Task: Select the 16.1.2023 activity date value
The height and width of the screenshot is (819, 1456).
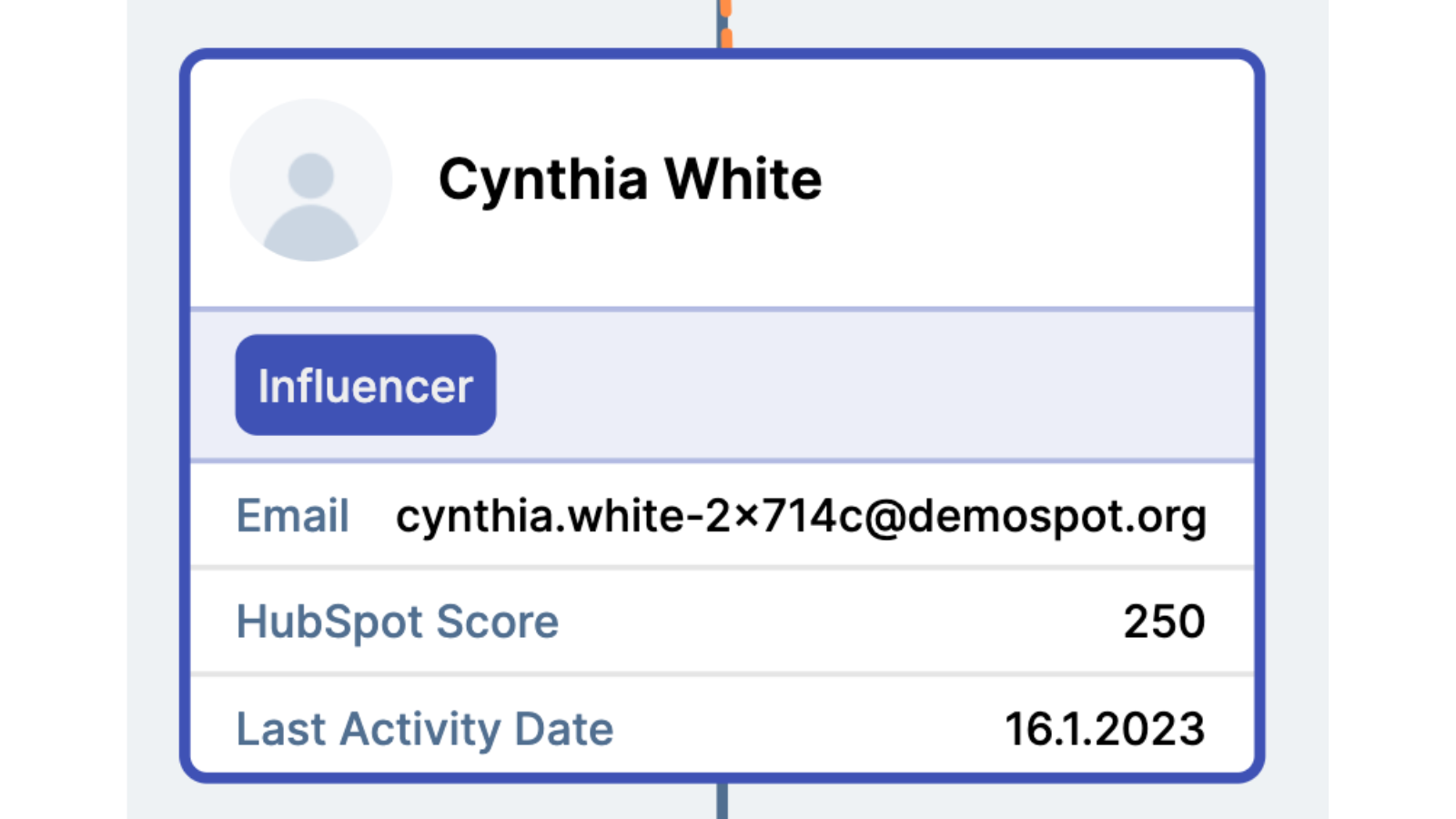Action: (1105, 729)
